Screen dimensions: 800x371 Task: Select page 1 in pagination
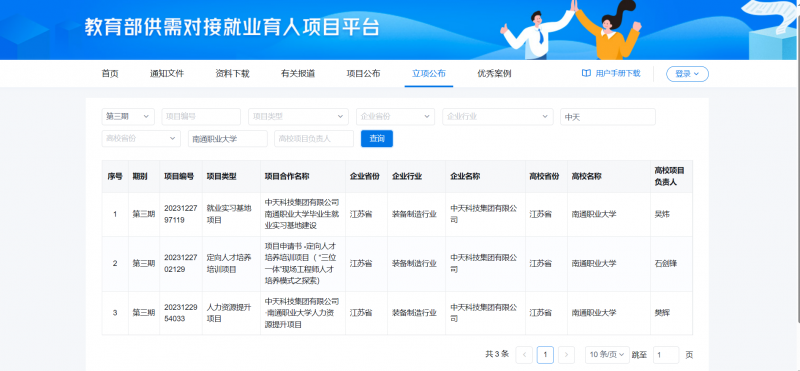click(x=545, y=355)
